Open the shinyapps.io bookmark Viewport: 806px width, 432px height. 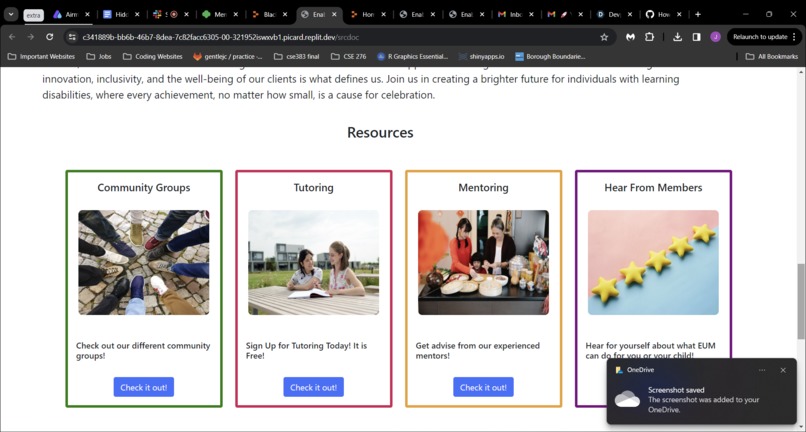coord(482,57)
